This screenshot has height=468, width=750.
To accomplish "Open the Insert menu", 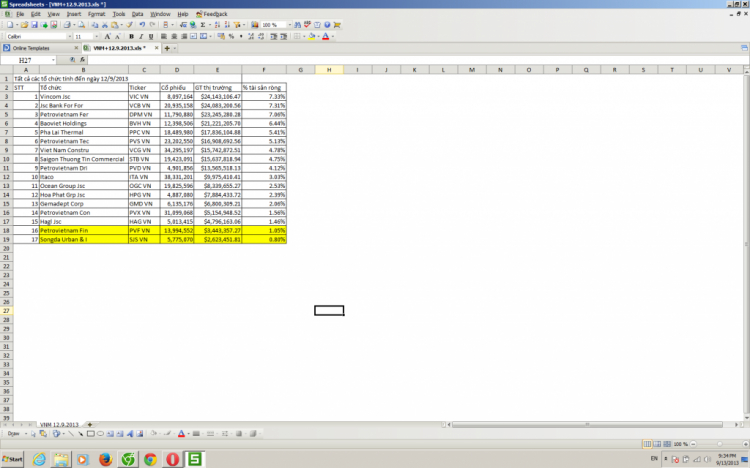I will [74, 14].
